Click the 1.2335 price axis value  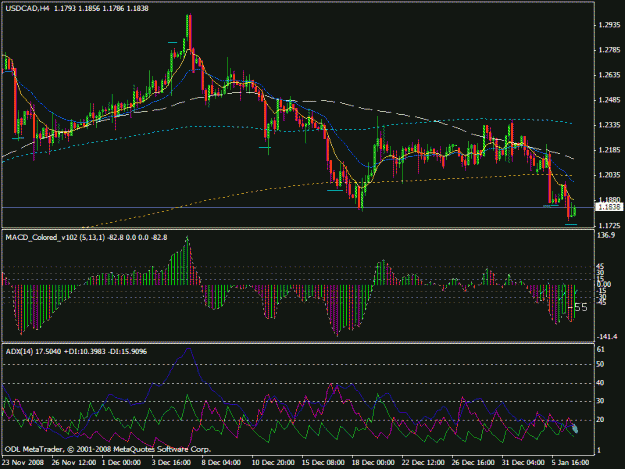coord(609,125)
